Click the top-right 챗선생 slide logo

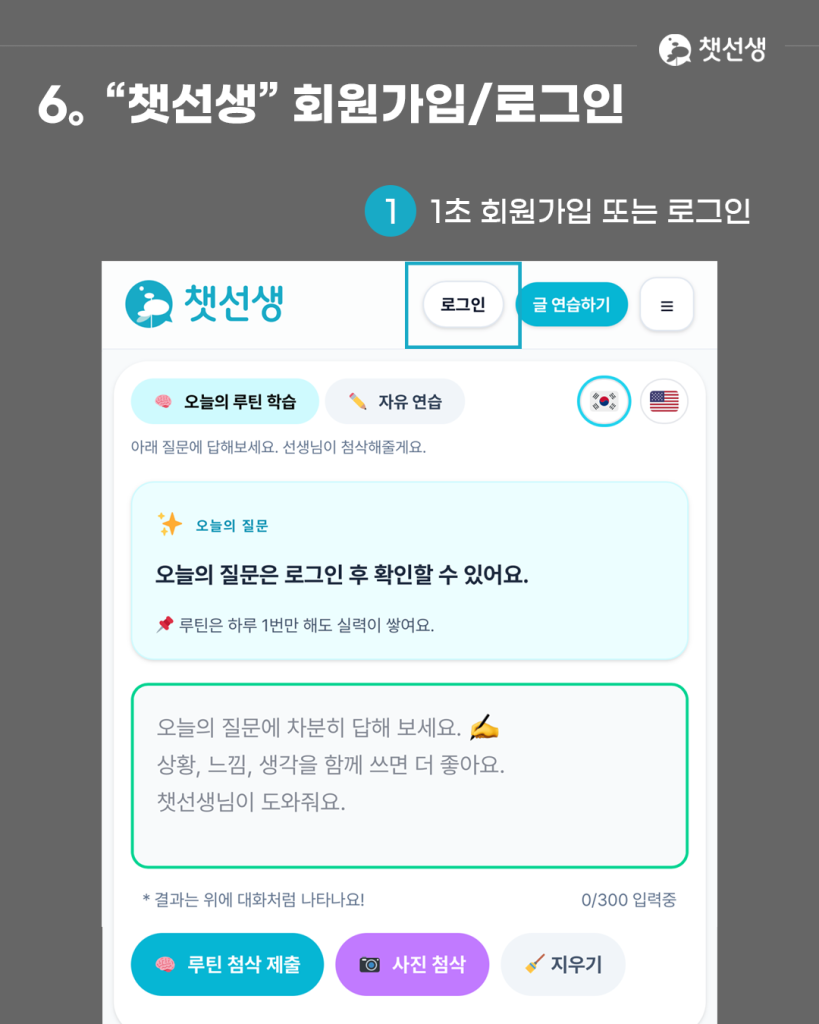click(x=712, y=49)
